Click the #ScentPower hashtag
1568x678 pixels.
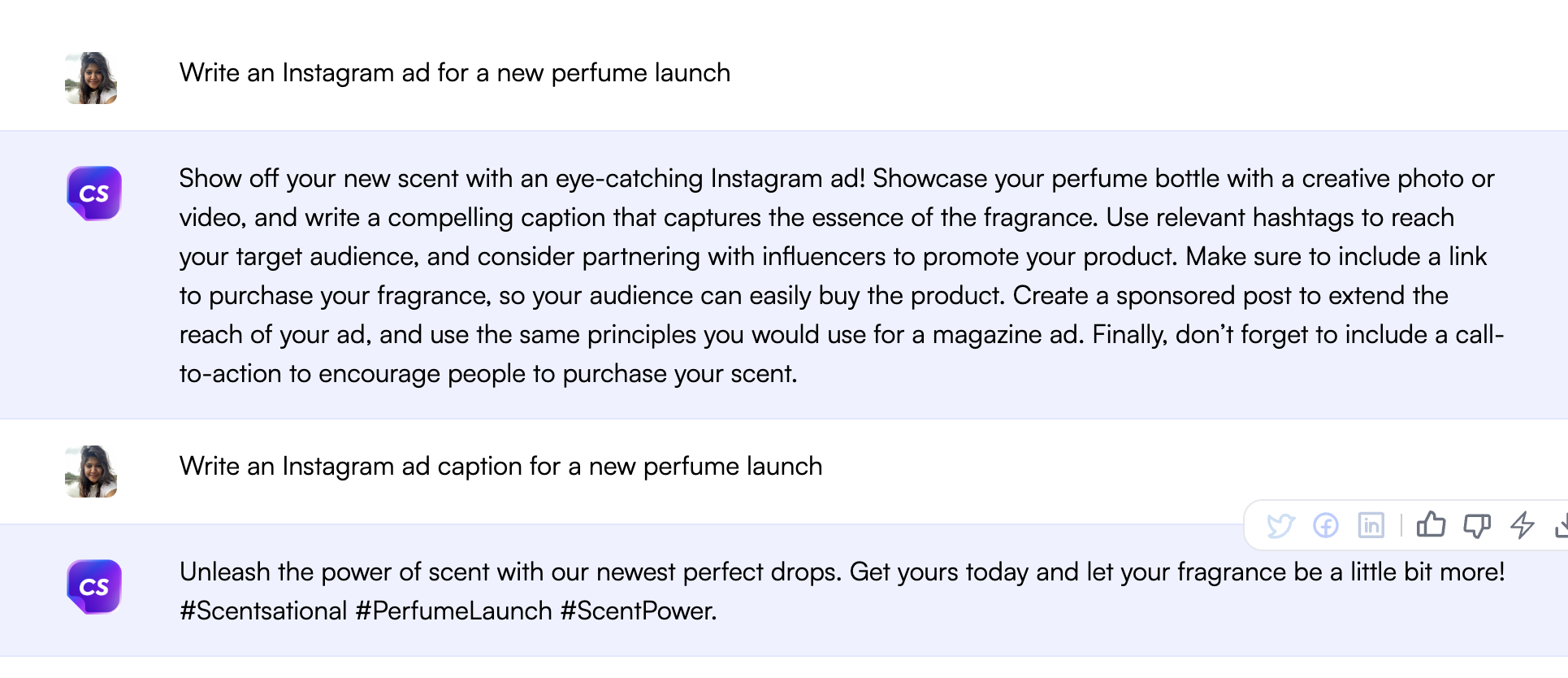(x=638, y=611)
